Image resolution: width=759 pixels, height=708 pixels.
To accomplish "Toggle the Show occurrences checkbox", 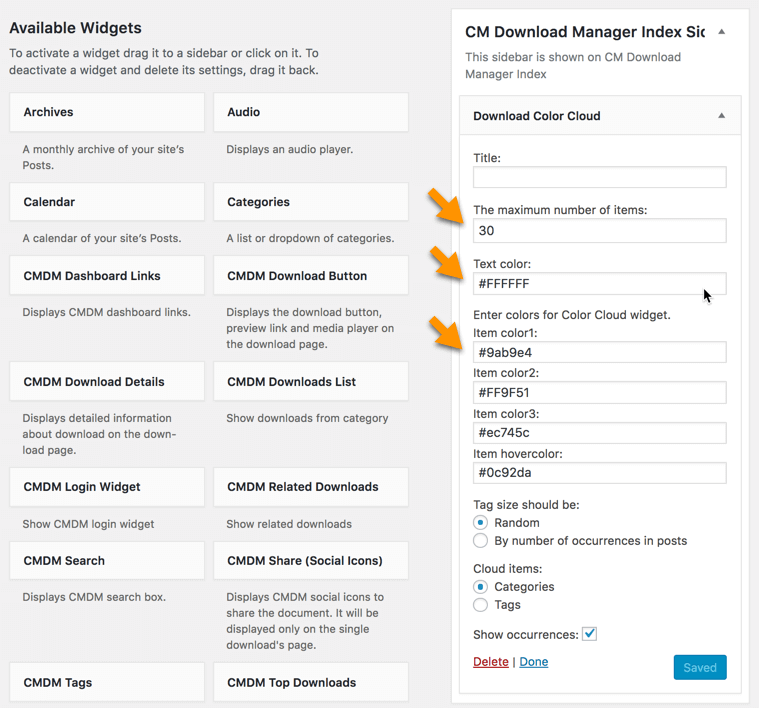I will [x=590, y=634].
